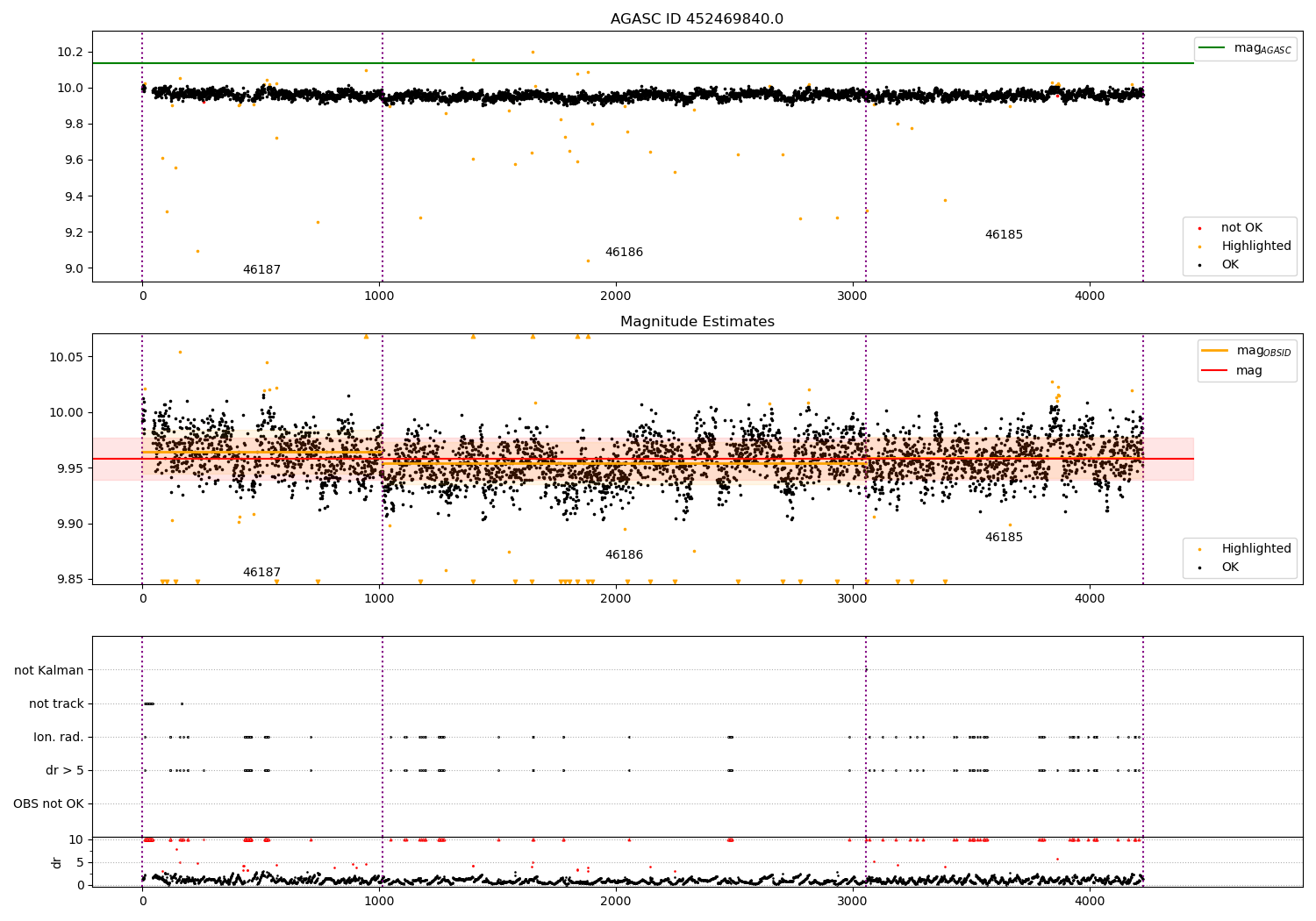Click the 46186 label in the top plot
Viewport: 1316px width, 921px height.
[624, 253]
